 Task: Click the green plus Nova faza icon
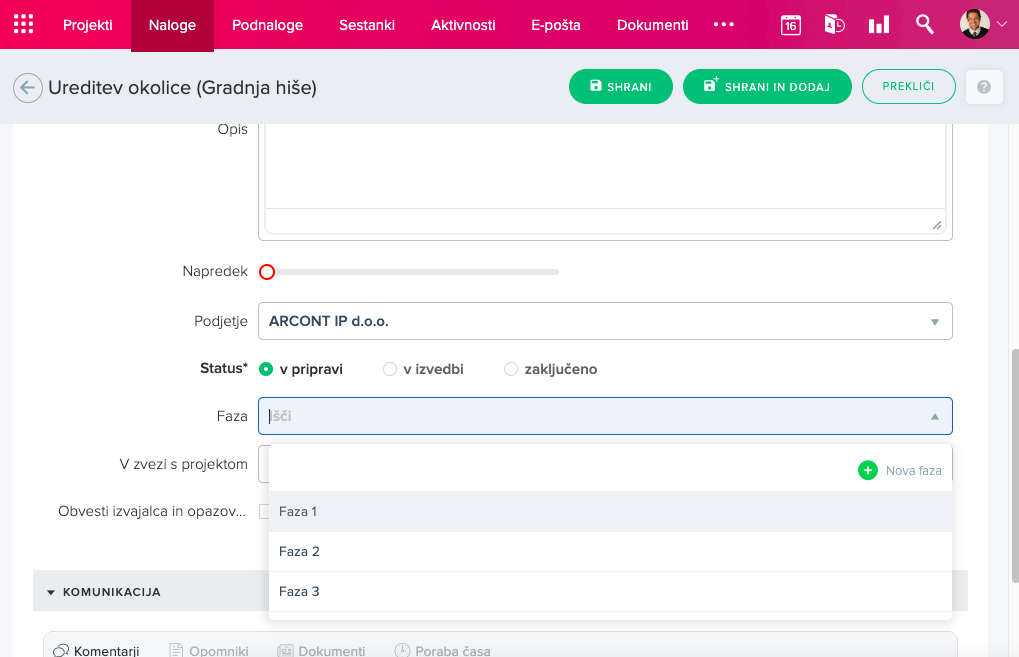867,470
